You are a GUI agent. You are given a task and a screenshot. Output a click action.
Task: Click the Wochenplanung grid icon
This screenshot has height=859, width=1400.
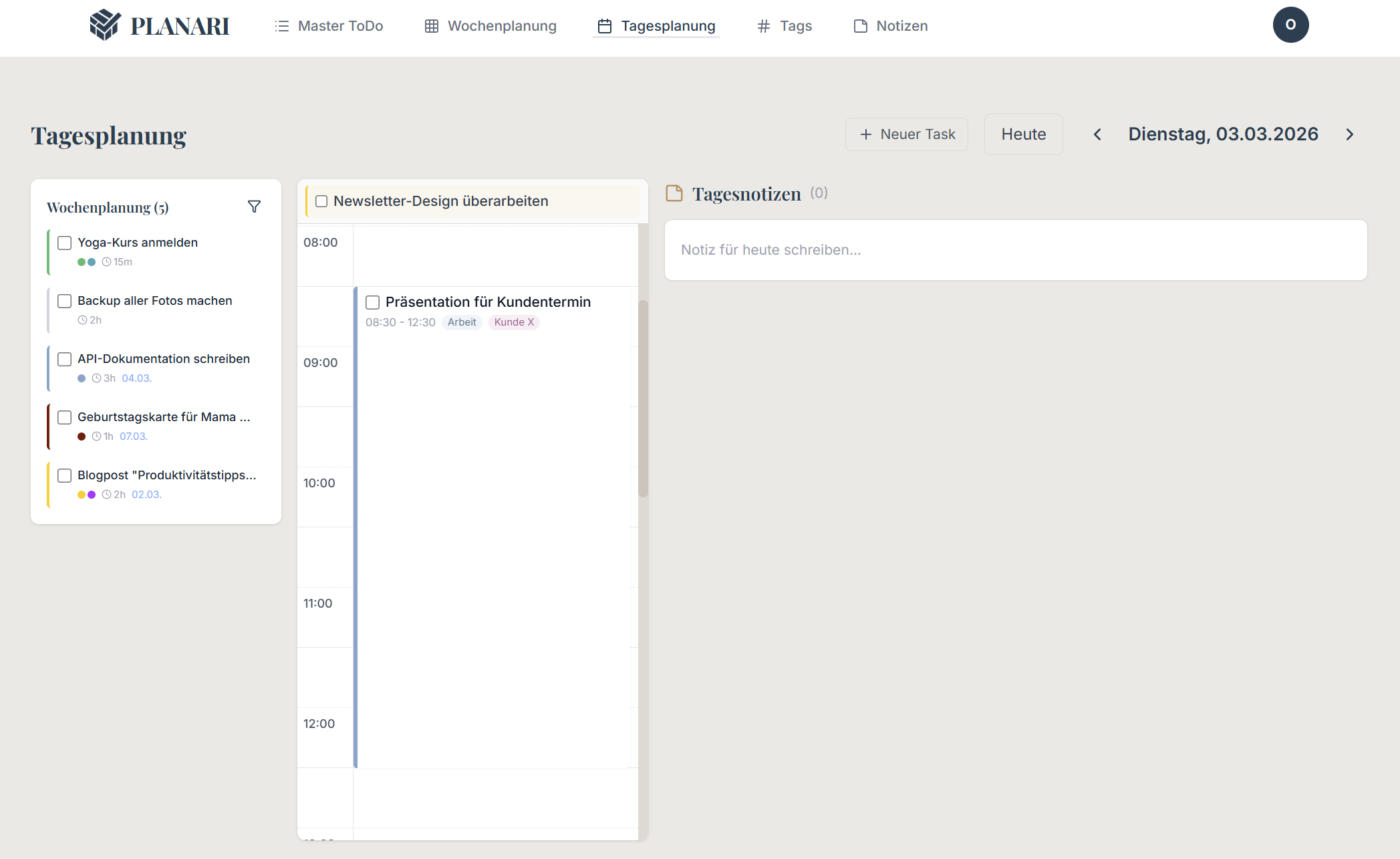tap(432, 26)
